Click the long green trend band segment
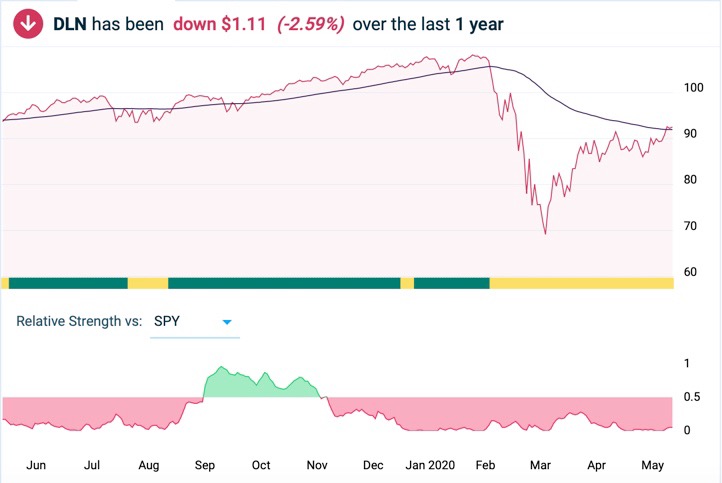Viewport: 722px width, 483px height. (x=284, y=283)
